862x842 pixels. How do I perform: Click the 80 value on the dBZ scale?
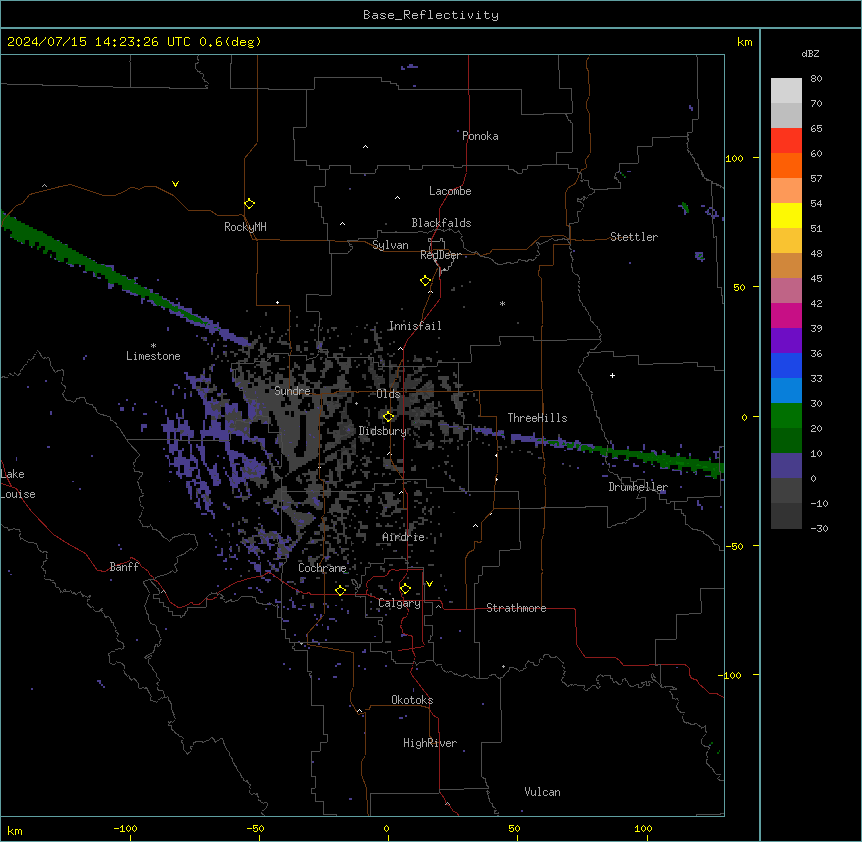[816, 79]
